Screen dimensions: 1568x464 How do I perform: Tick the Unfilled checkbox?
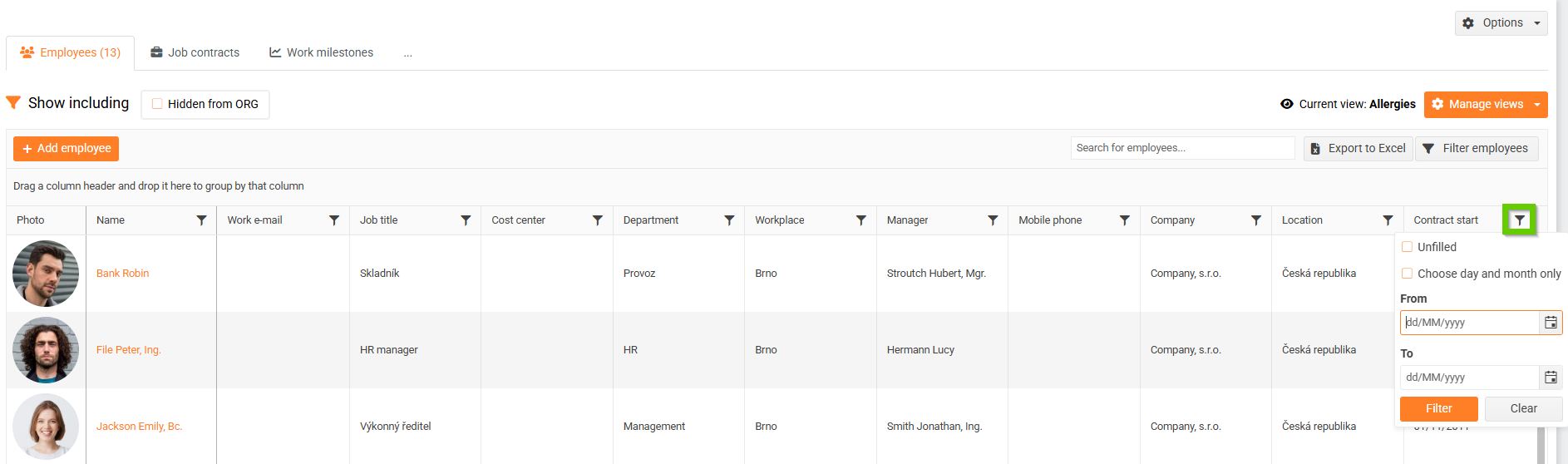click(1408, 247)
